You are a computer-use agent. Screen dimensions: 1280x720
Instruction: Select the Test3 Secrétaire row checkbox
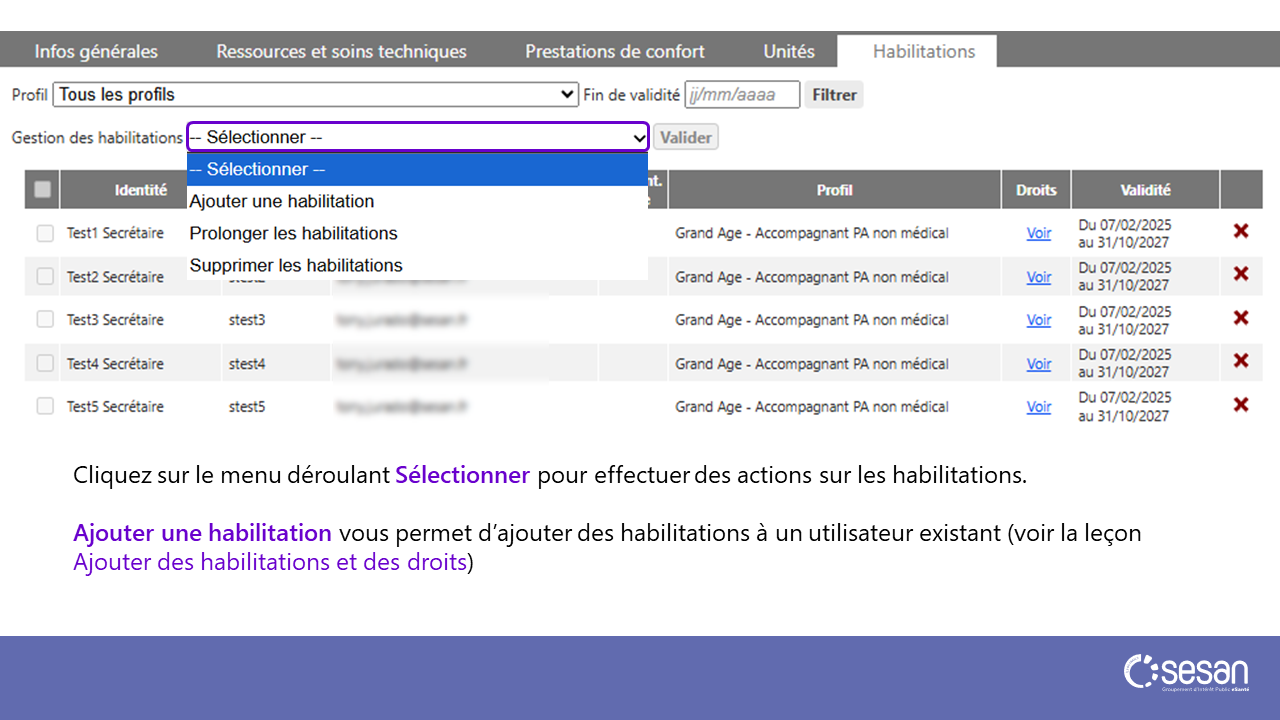tap(45, 319)
